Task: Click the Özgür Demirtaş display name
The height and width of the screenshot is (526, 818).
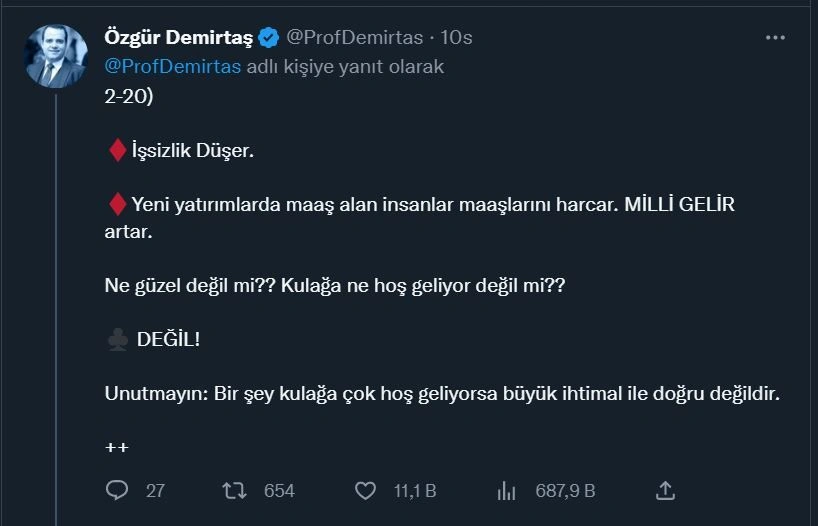Action: [178, 38]
